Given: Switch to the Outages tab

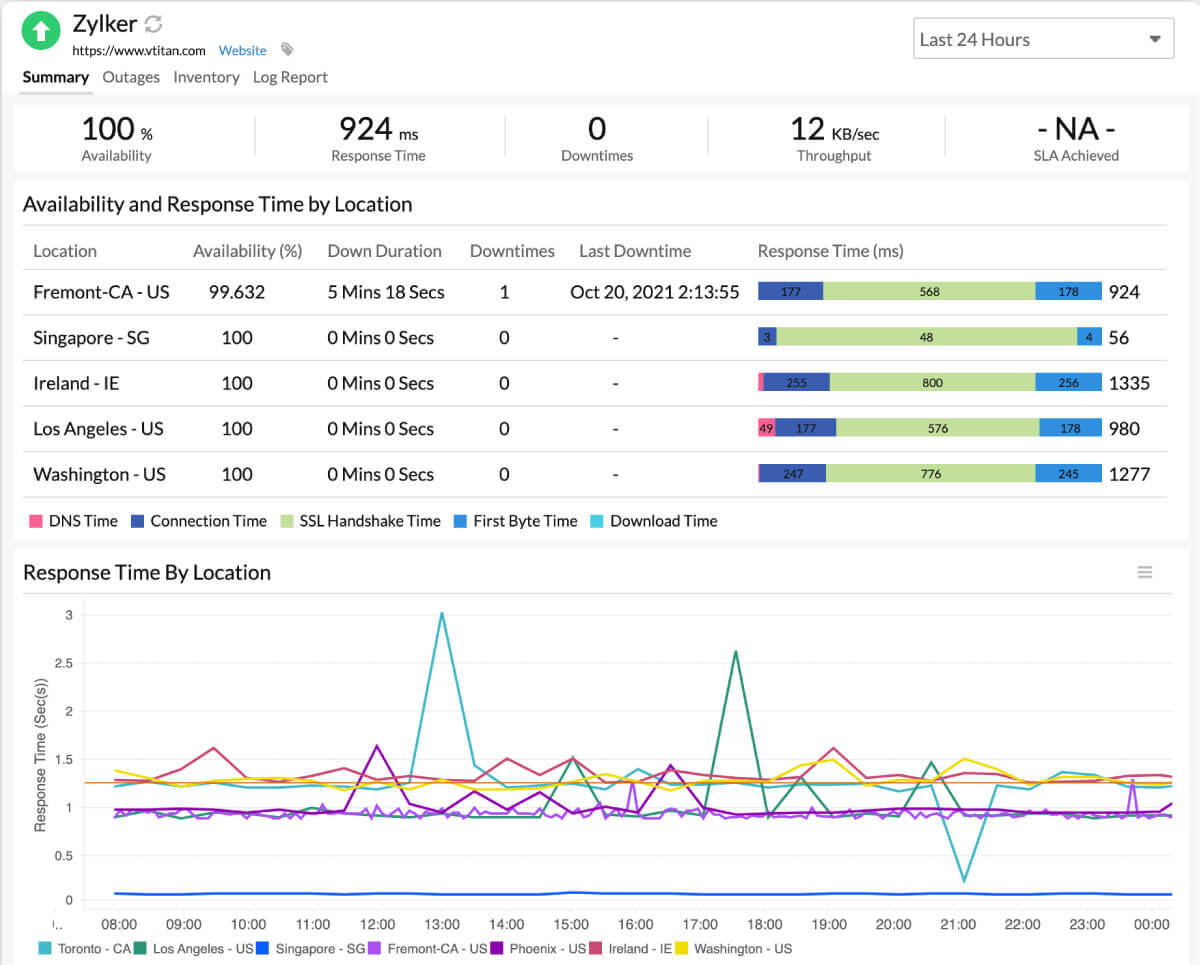Looking at the screenshot, I should click(x=130, y=77).
